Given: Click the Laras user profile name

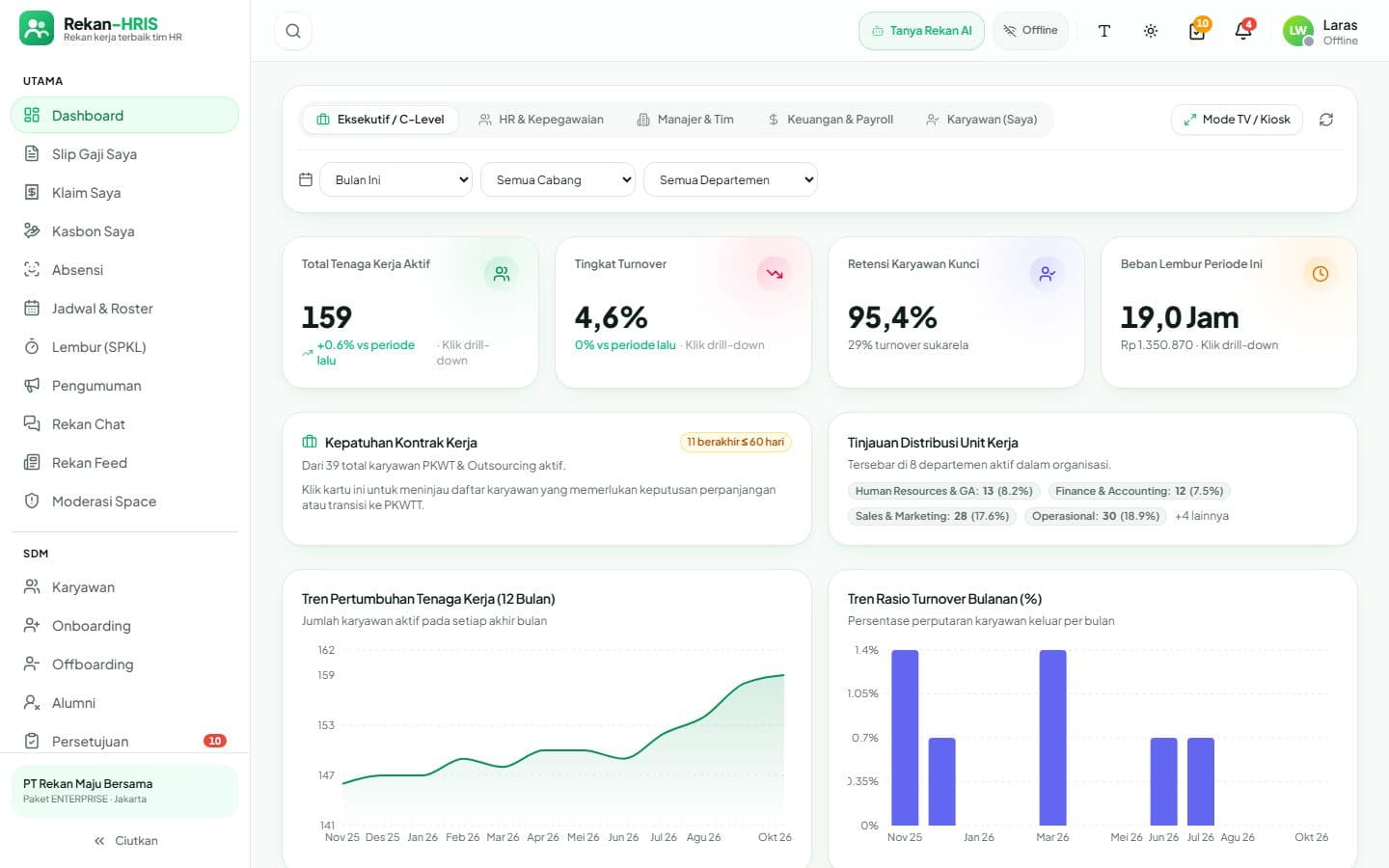Looking at the screenshot, I should click(1340, 25).
